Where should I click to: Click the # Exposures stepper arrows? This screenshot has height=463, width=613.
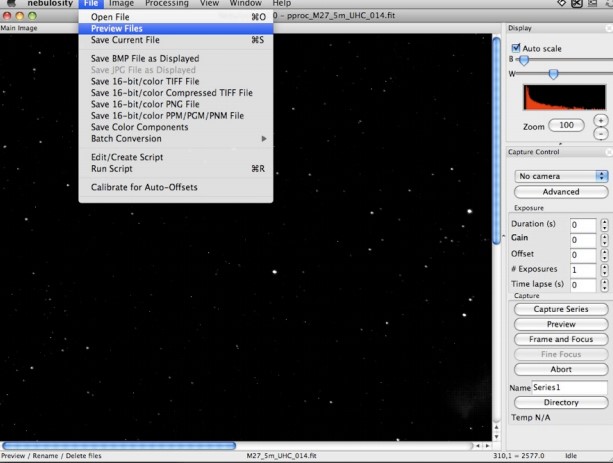604,271
